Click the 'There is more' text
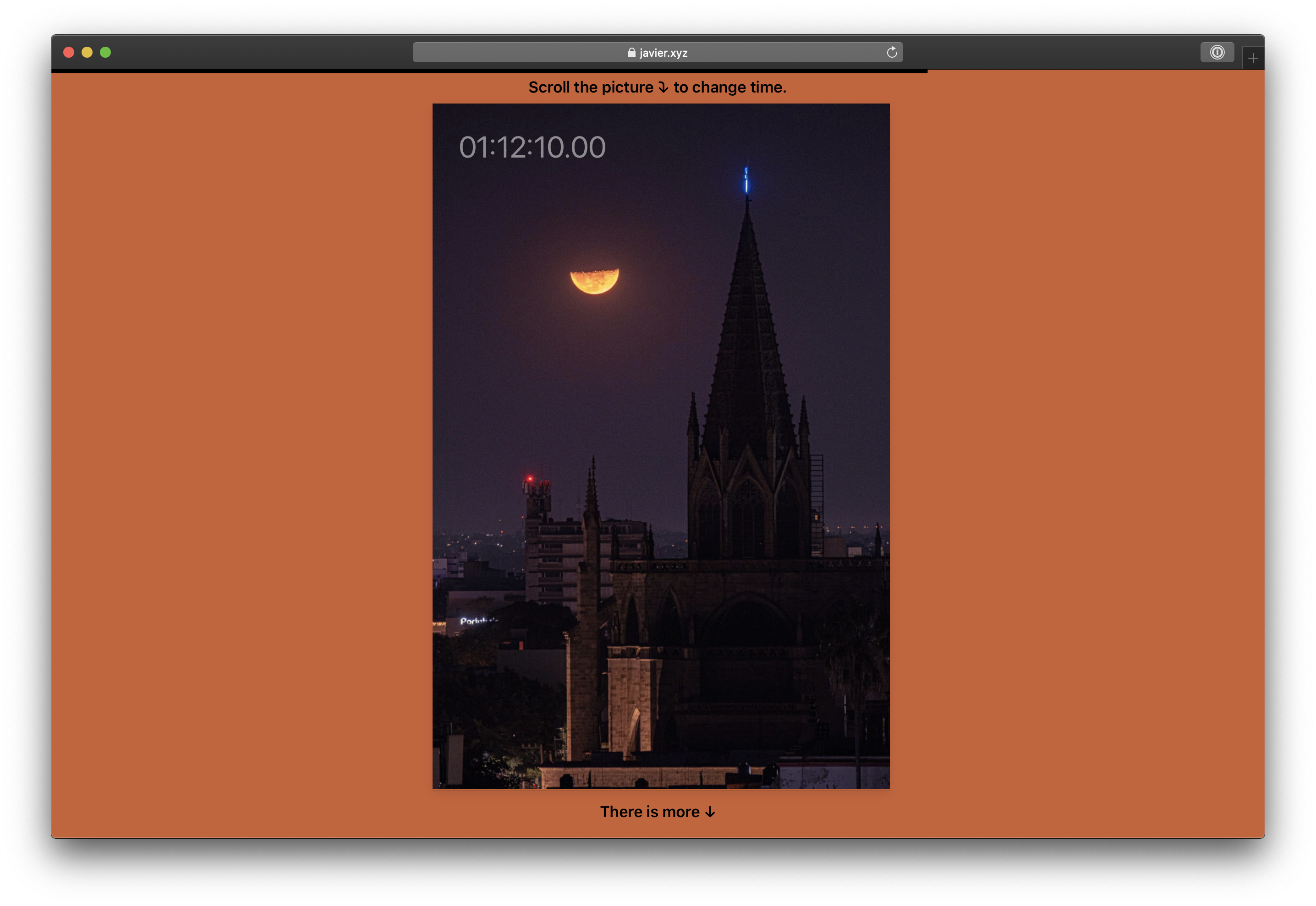The width and height of the screenshot is (1316, 906). click(x=649, y=812)
